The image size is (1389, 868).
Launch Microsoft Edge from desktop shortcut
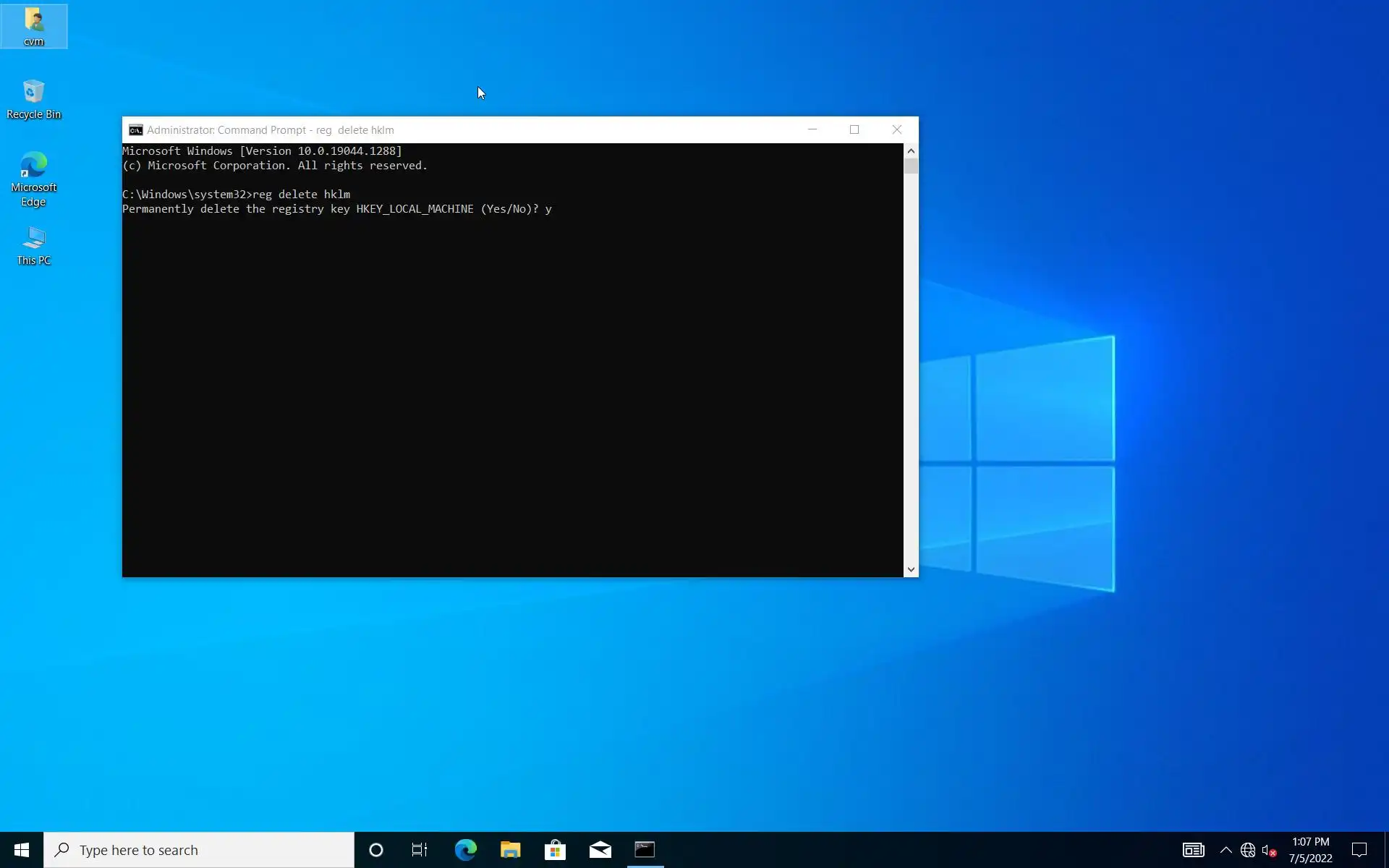33,178
